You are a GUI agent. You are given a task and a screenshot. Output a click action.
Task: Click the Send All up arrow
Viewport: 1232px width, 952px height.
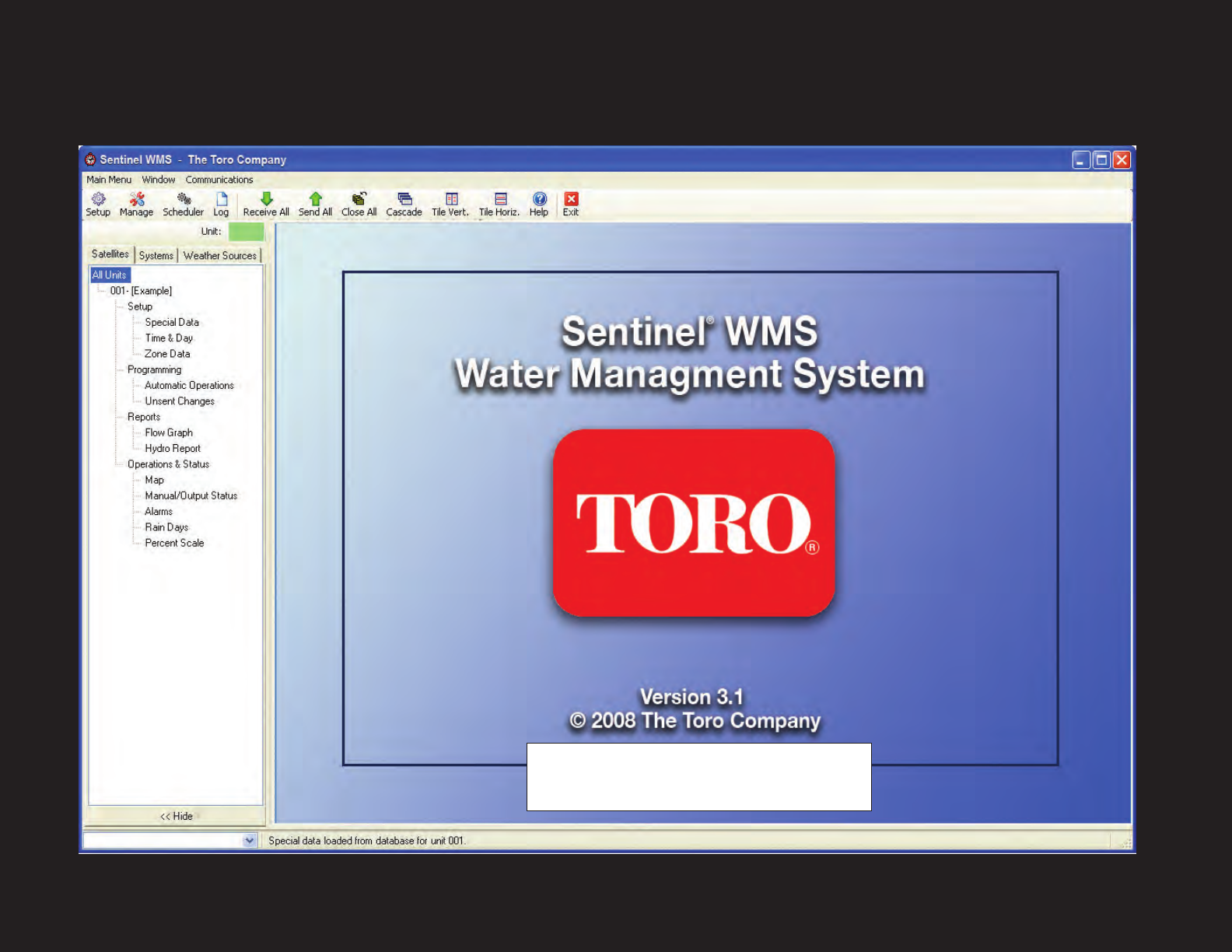click(x=315, y=205)
